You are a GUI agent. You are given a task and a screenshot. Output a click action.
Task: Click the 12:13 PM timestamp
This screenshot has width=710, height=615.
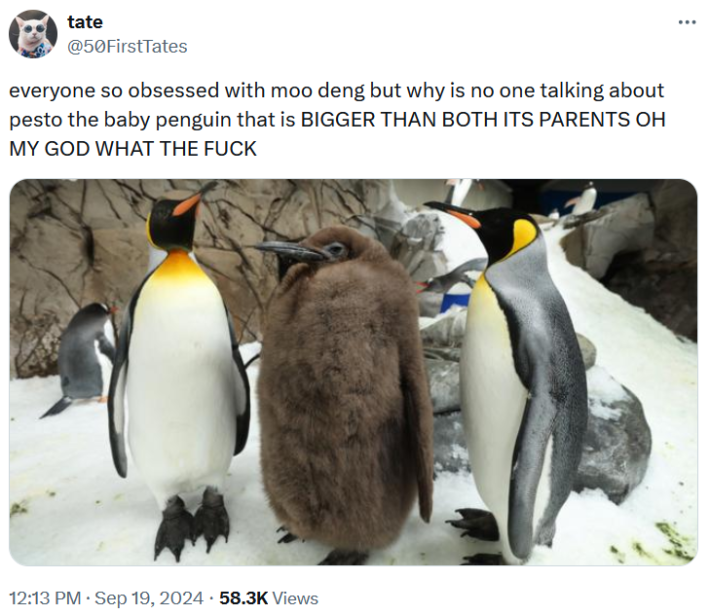coord(45,598)
